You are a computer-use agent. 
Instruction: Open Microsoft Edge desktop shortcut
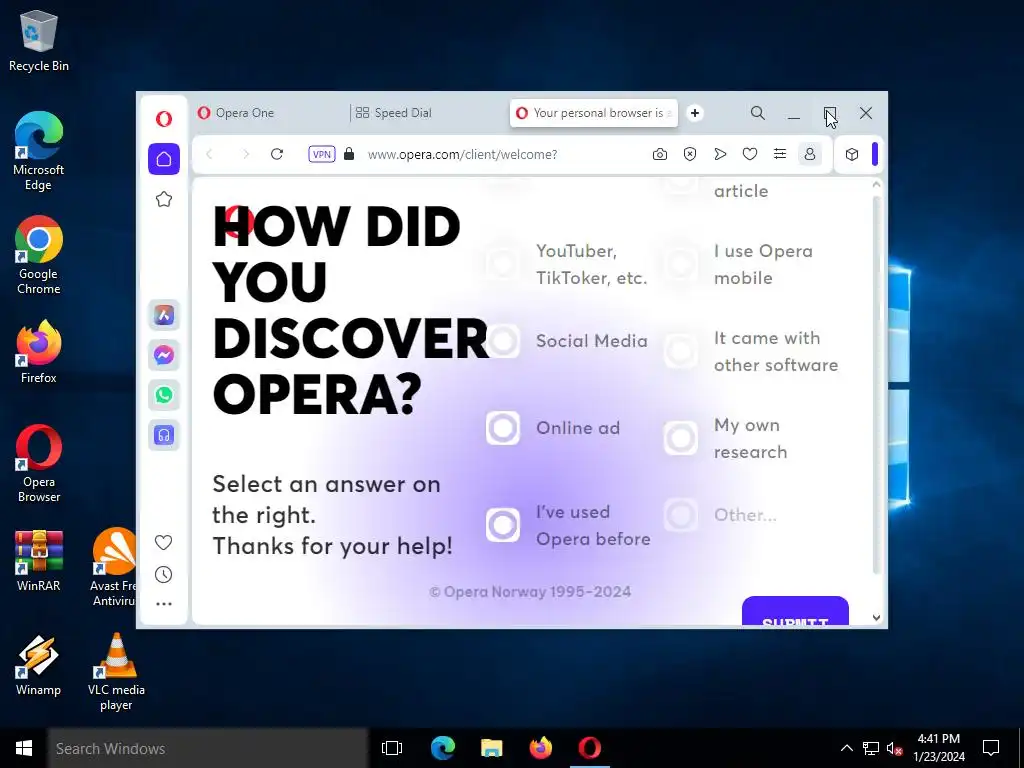39,152
